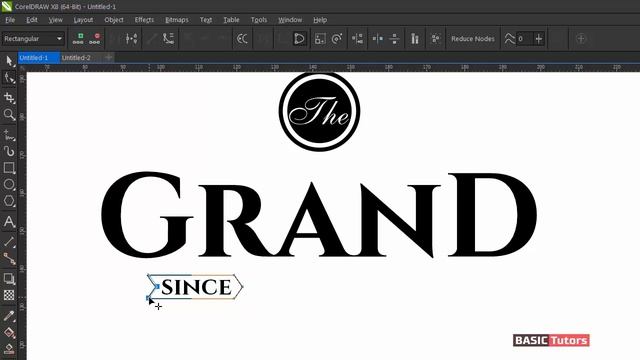Choose the checkerboard Transparency tool

[x=9, y=295]
